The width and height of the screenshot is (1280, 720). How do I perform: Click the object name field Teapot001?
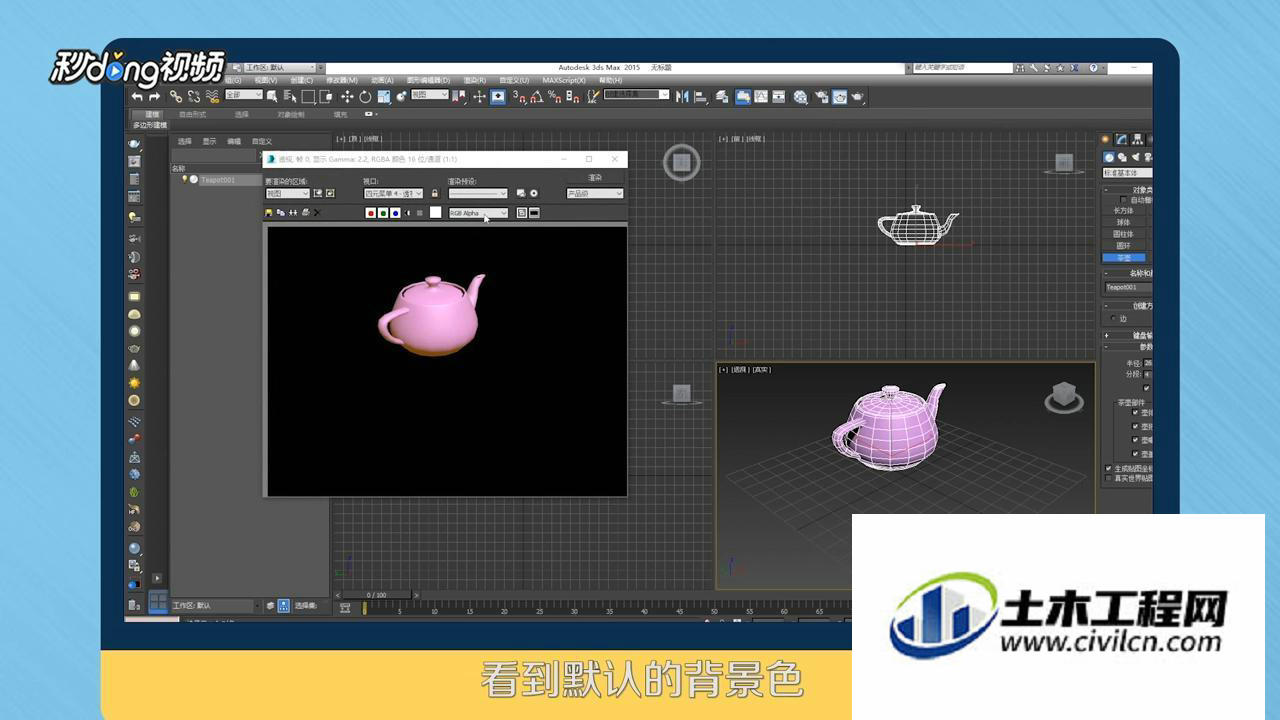coord(1128,286)
